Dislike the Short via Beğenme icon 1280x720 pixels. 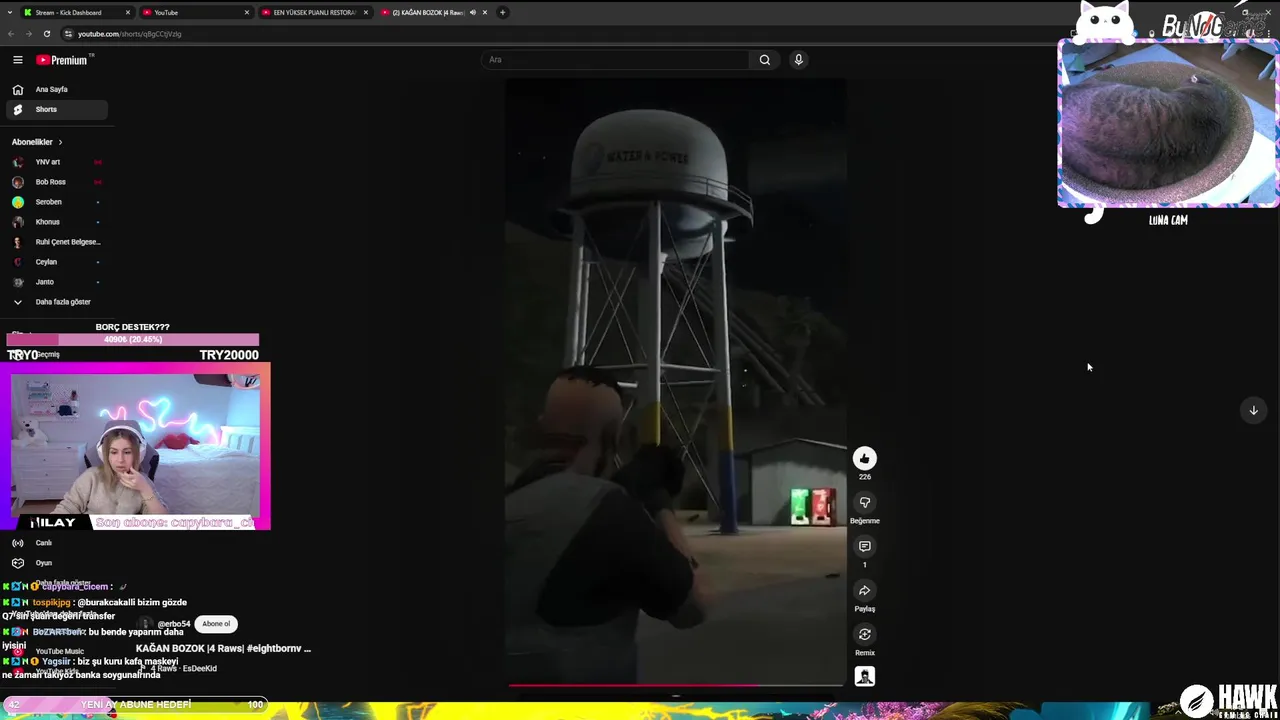pyautogui.click(x=865, y=502)
